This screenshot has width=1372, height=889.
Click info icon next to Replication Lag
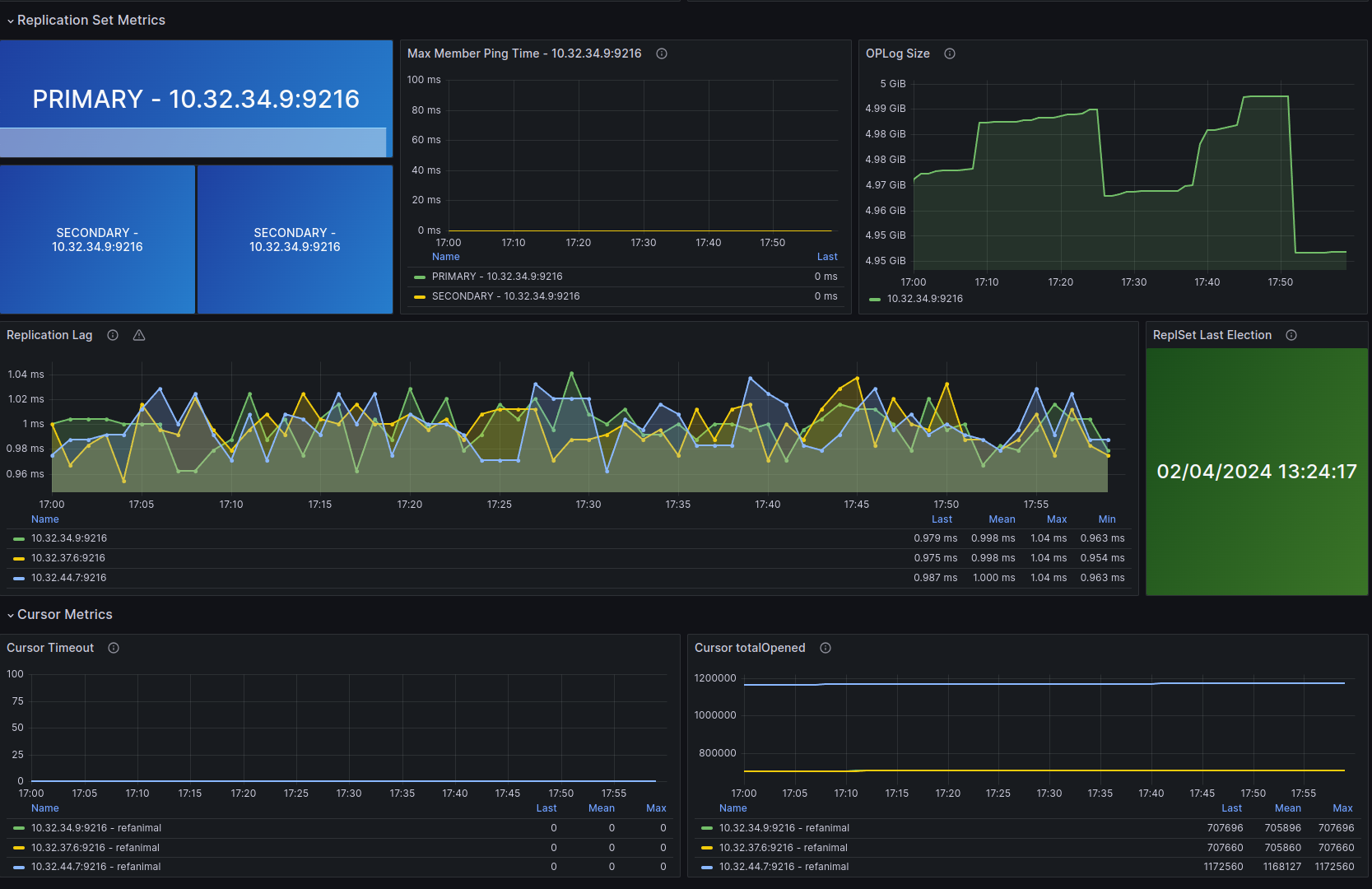pos(113,335)
